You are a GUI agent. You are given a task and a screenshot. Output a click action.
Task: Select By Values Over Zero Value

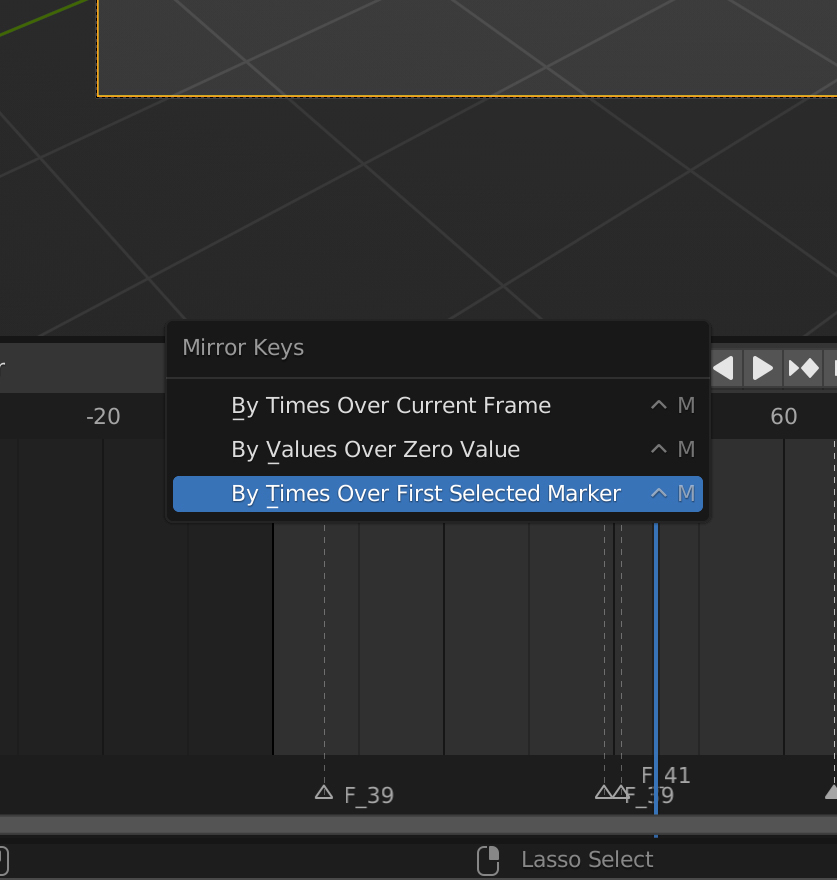[x=375, y=450]
